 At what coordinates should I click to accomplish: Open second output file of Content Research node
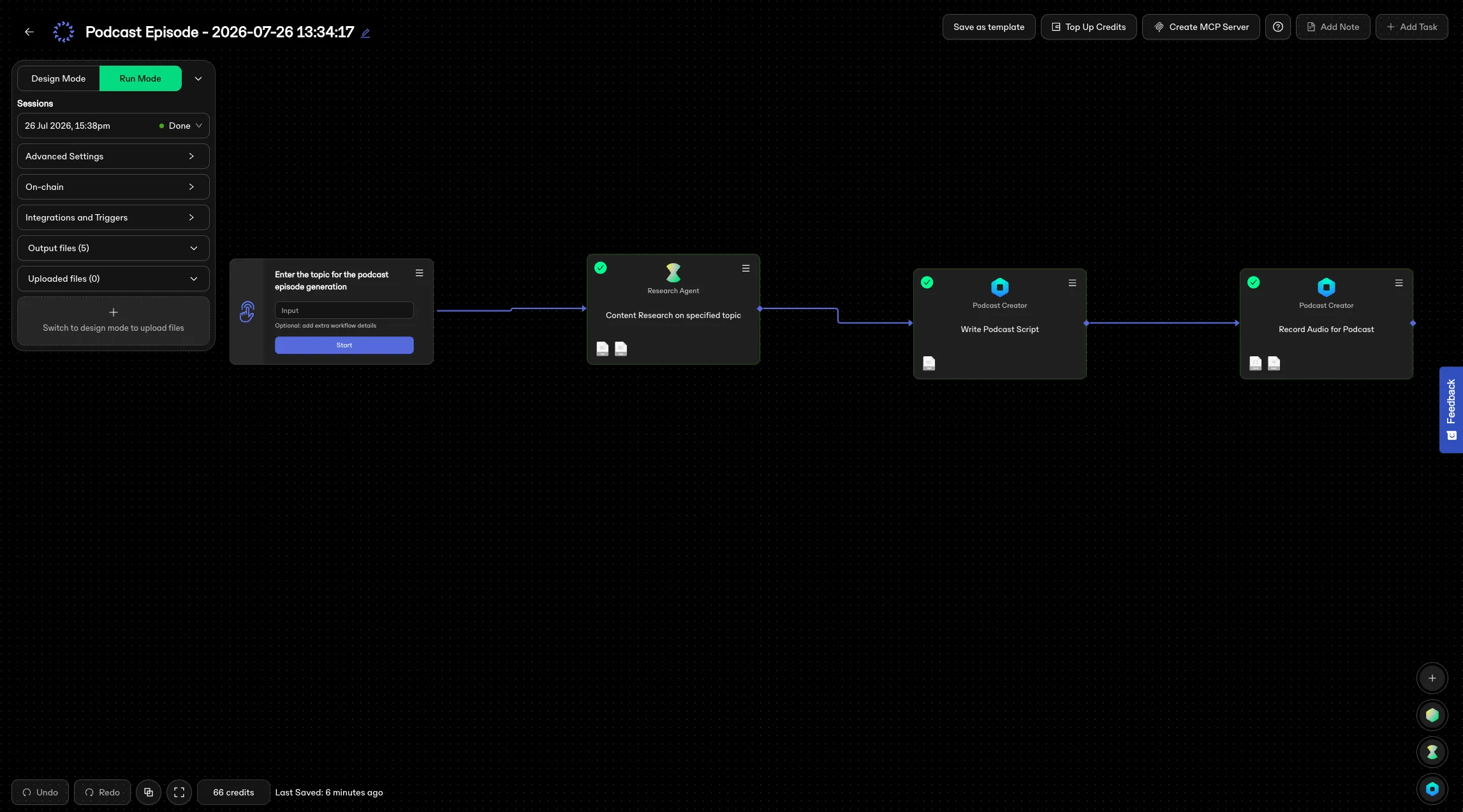pos(621,349)
